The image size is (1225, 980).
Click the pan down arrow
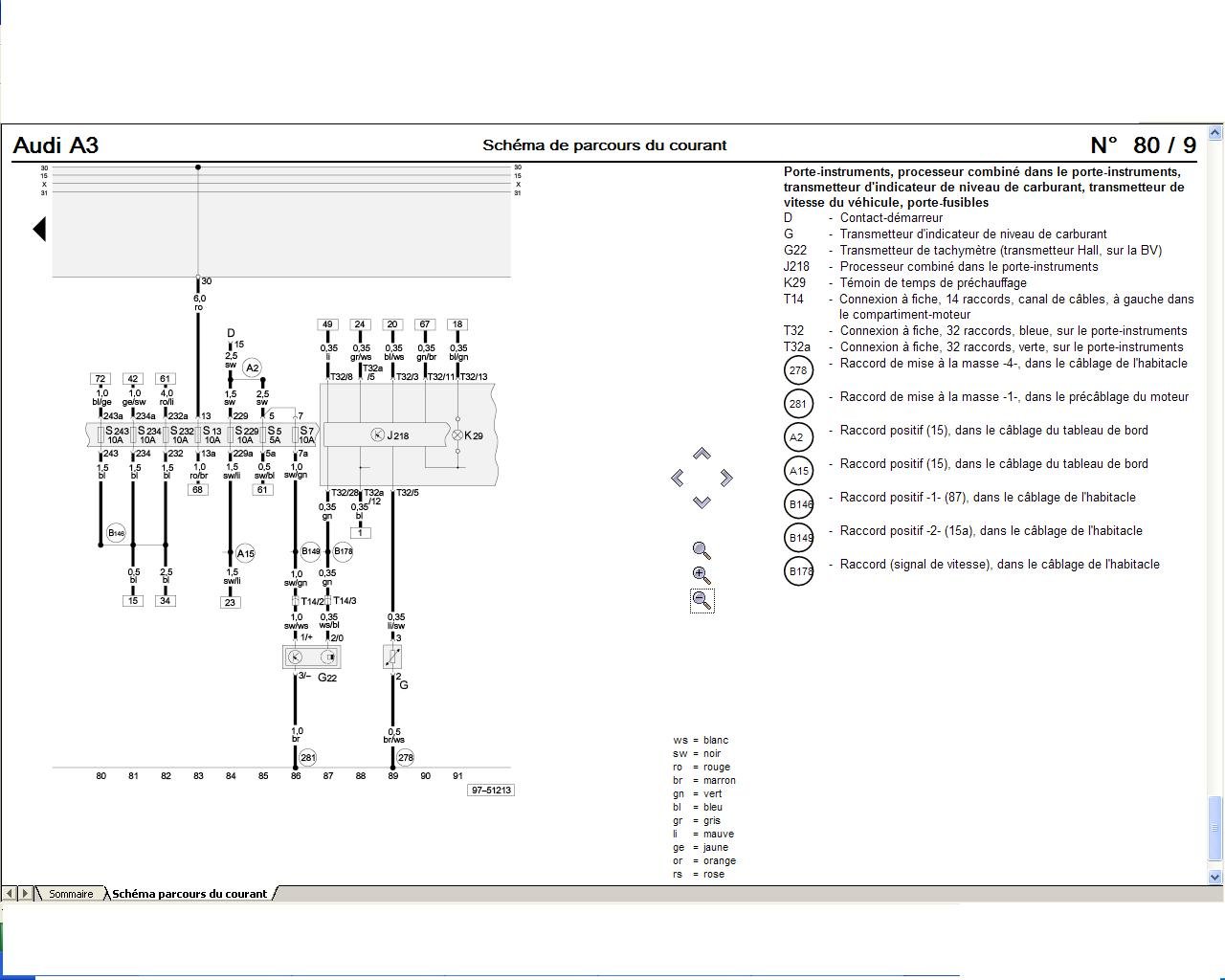click(702, 501)
